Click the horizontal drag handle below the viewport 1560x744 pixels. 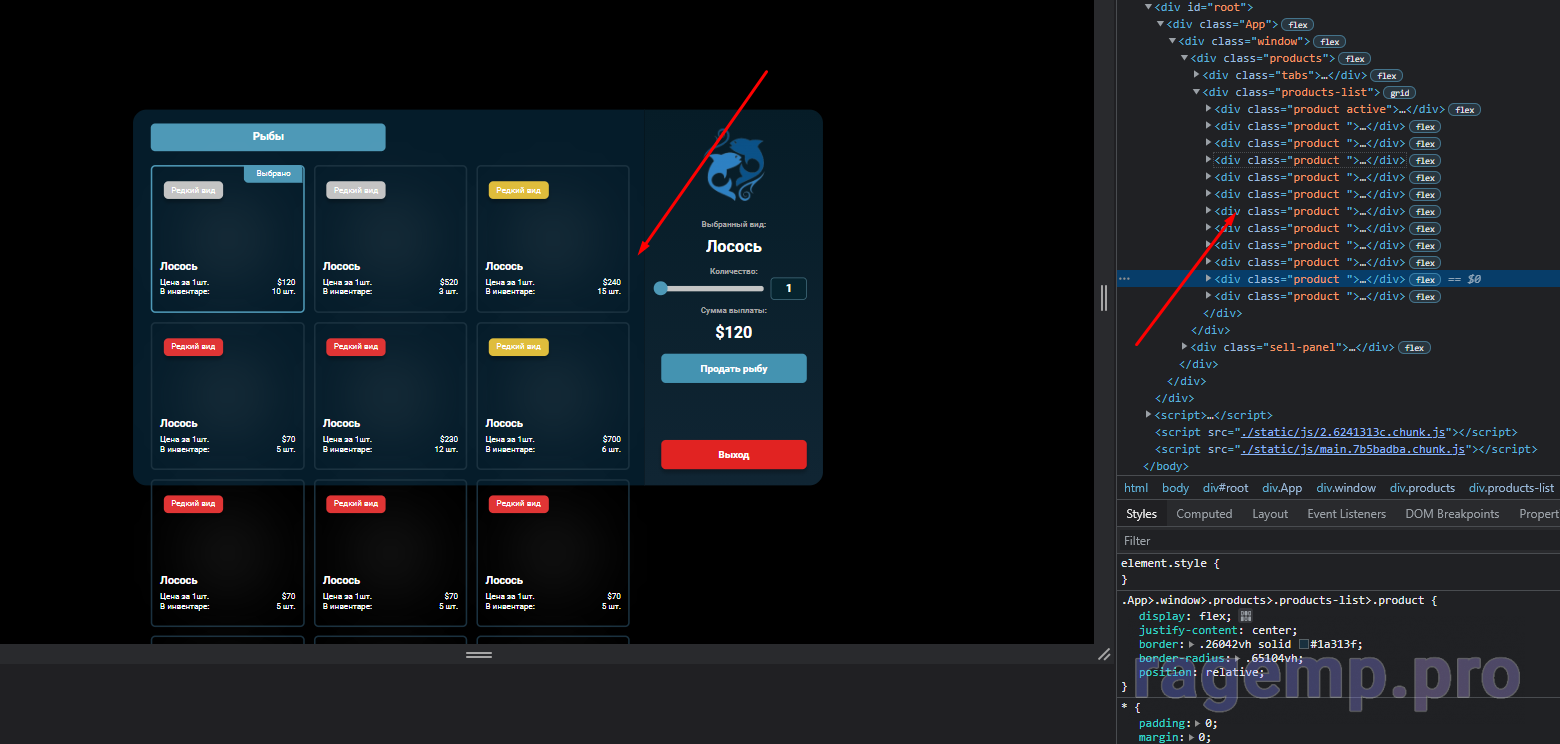click(x=479, y=654)
